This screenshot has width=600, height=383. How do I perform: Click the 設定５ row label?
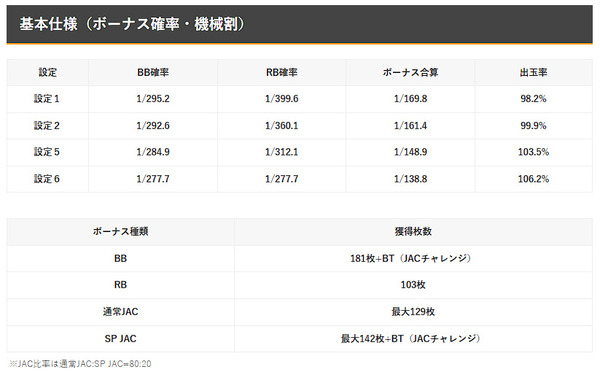point(47,152)
